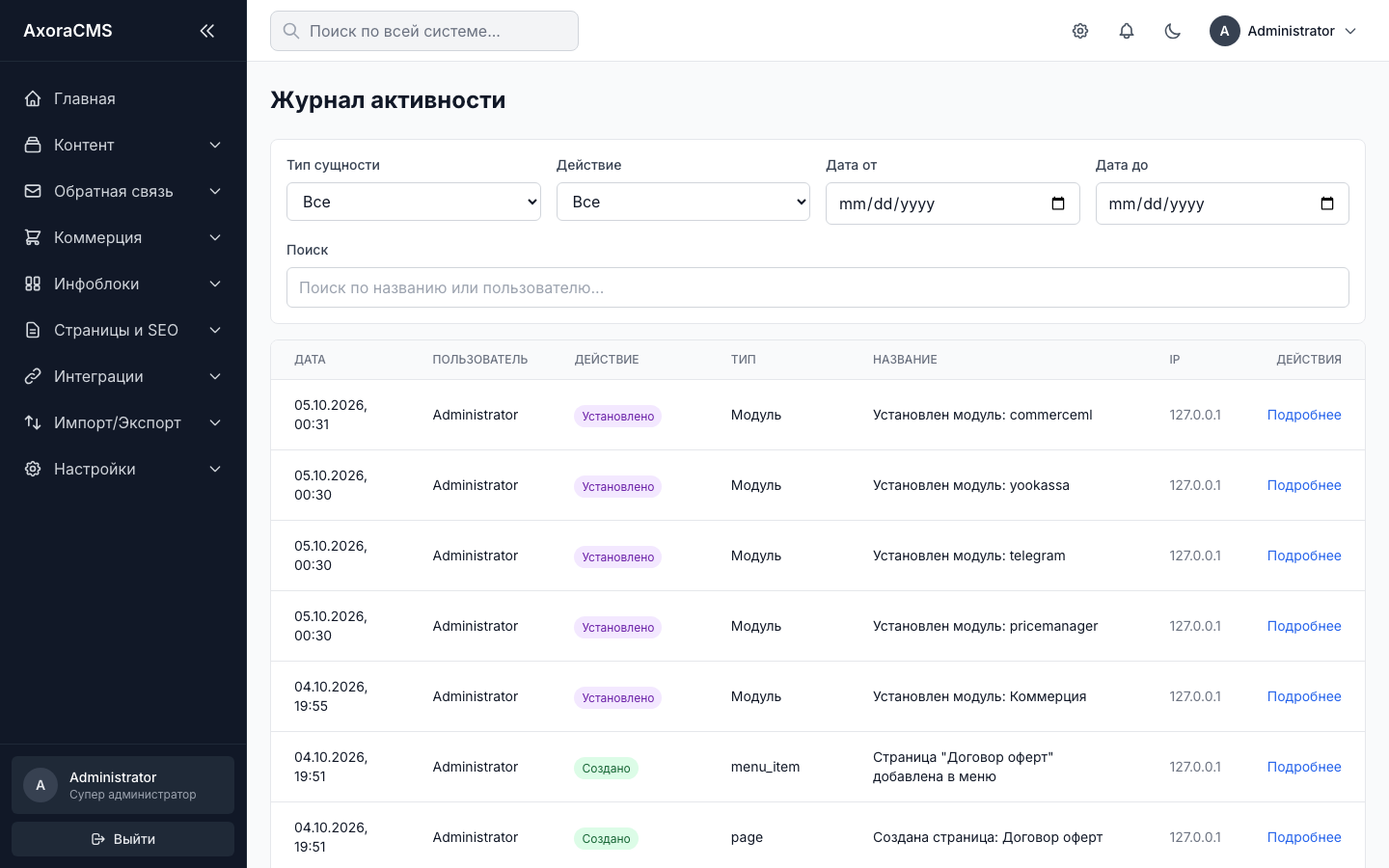Expand the Контент menu chevron
This screenshot has height=868, width=1389.
pos(215,145)
